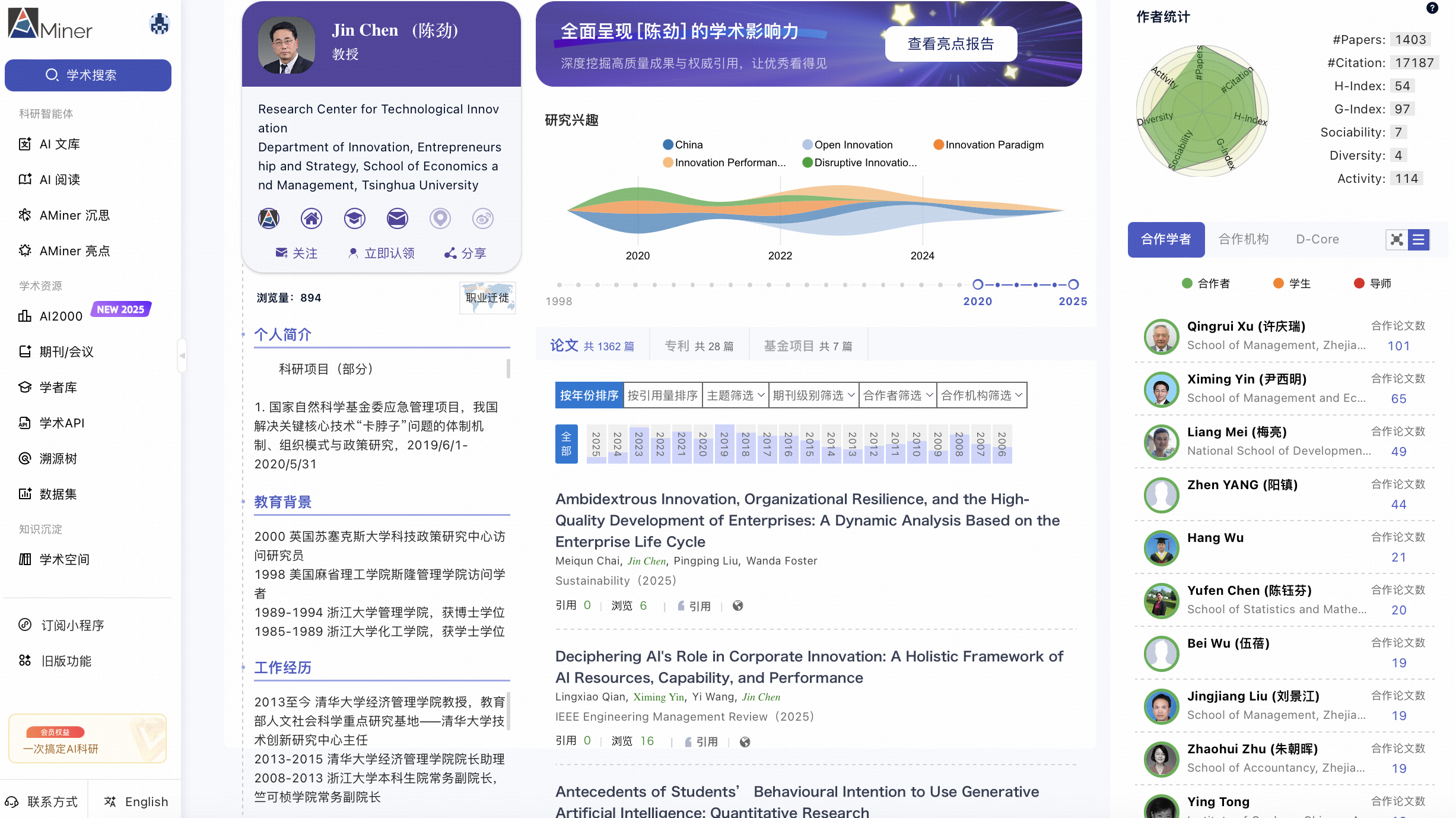Viewport: 1456px width, 818px height.
Task: Filter papers by year 2019 bar
Action: [x=724, y=444]
